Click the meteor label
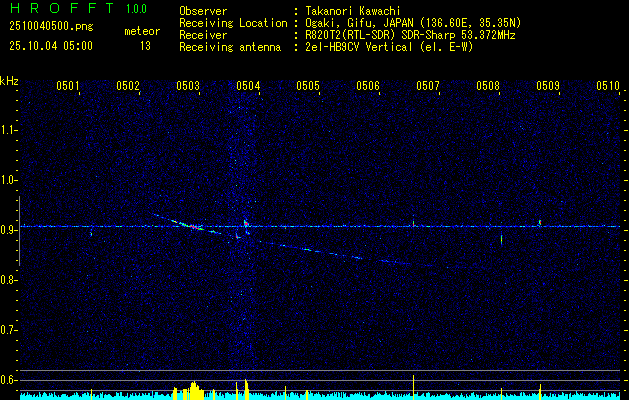This screenshot has height=400, width=629. pos(142,31)
